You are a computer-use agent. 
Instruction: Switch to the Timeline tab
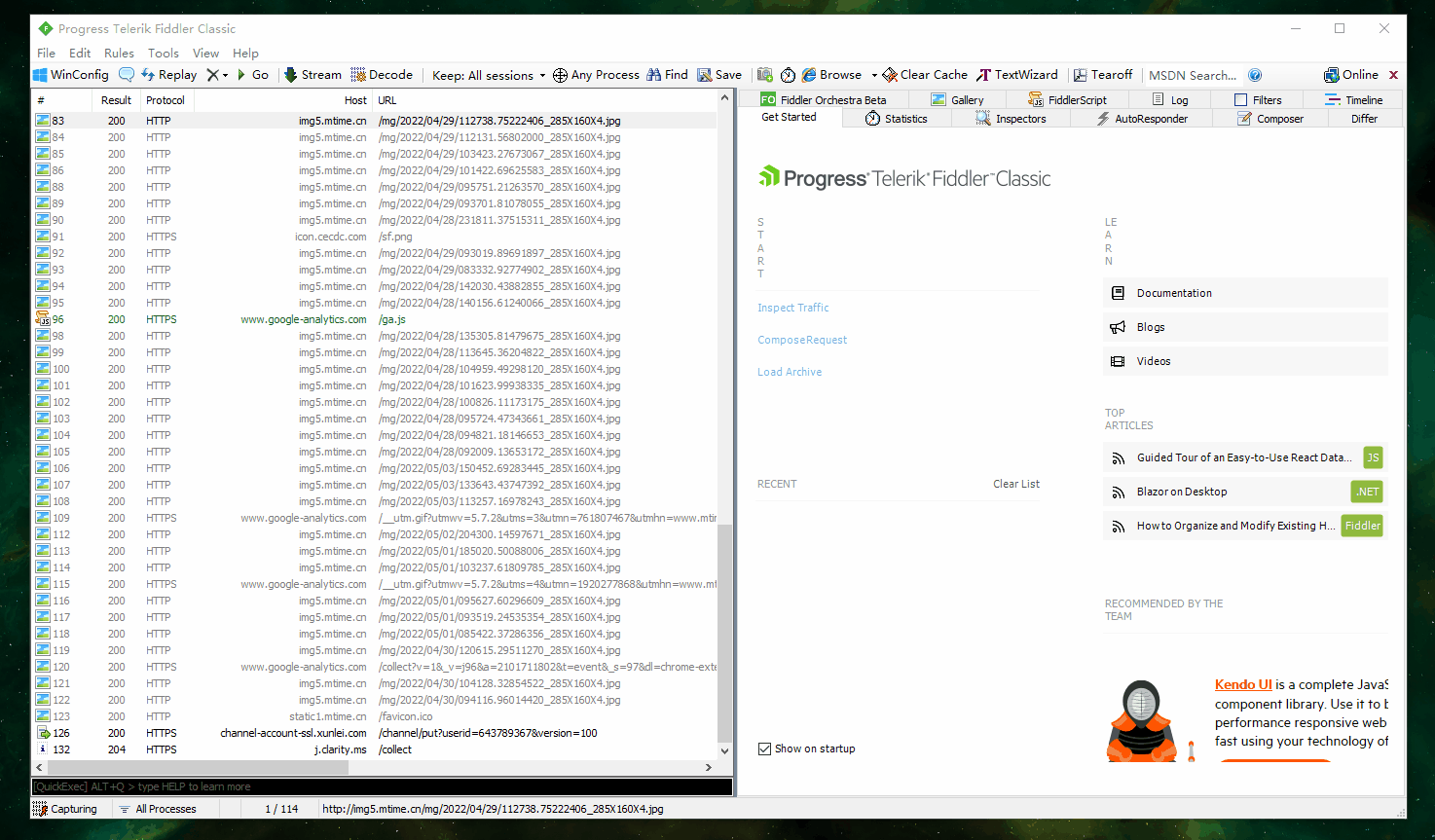(1354, 99)
